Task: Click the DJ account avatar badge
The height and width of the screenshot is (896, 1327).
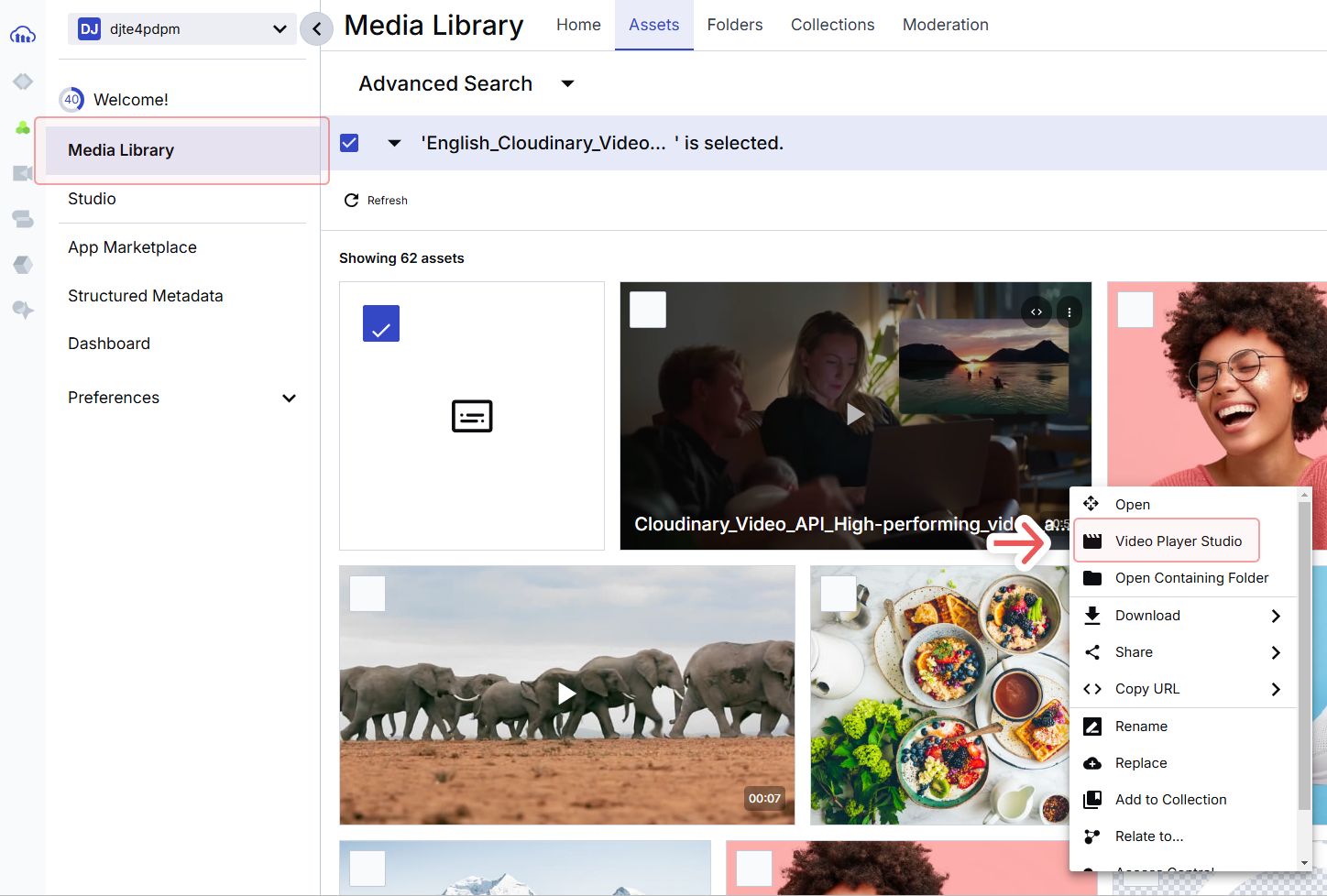Action: [x=89, y=28]
